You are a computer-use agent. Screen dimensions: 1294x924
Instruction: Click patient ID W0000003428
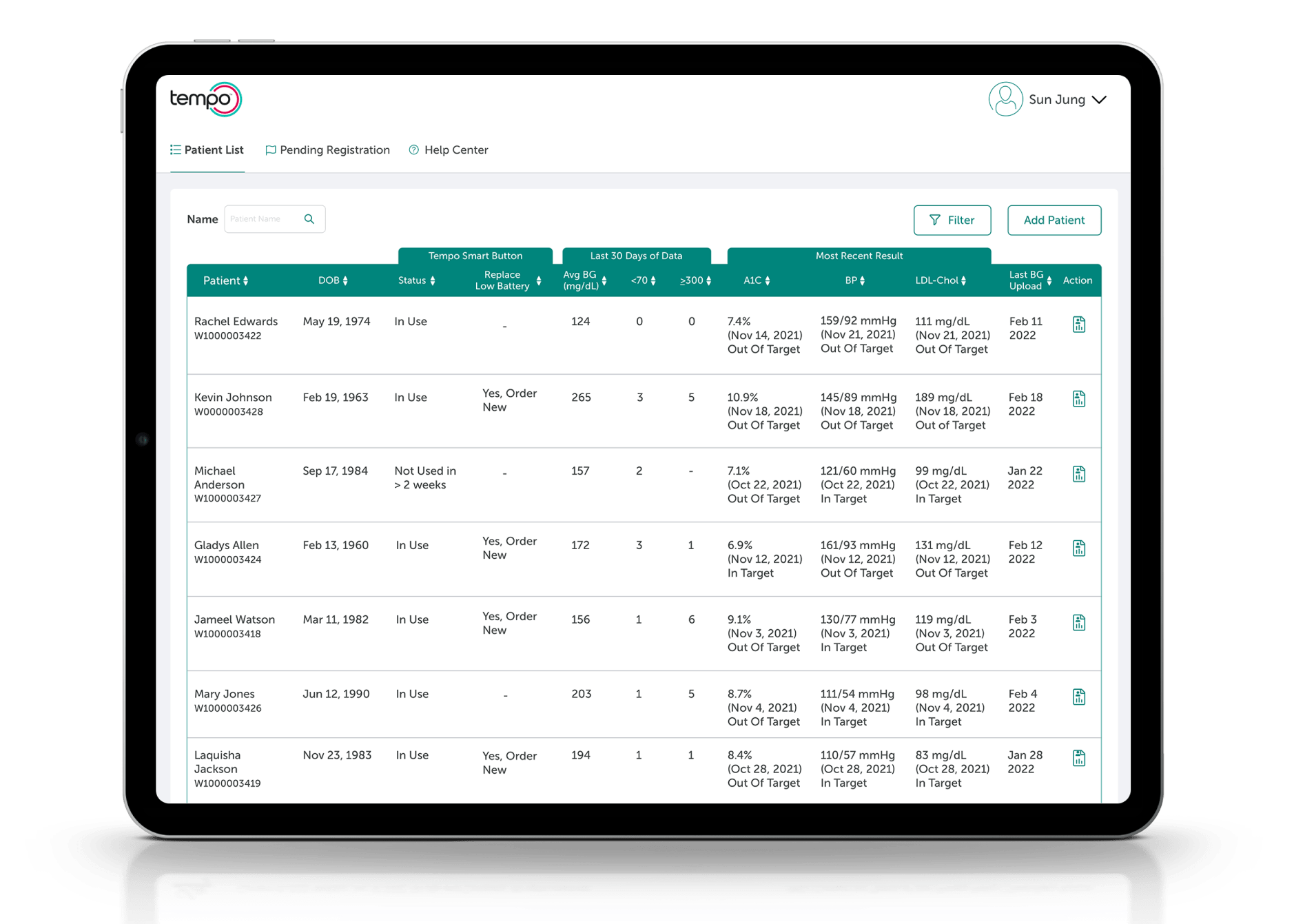coord(228,412)
